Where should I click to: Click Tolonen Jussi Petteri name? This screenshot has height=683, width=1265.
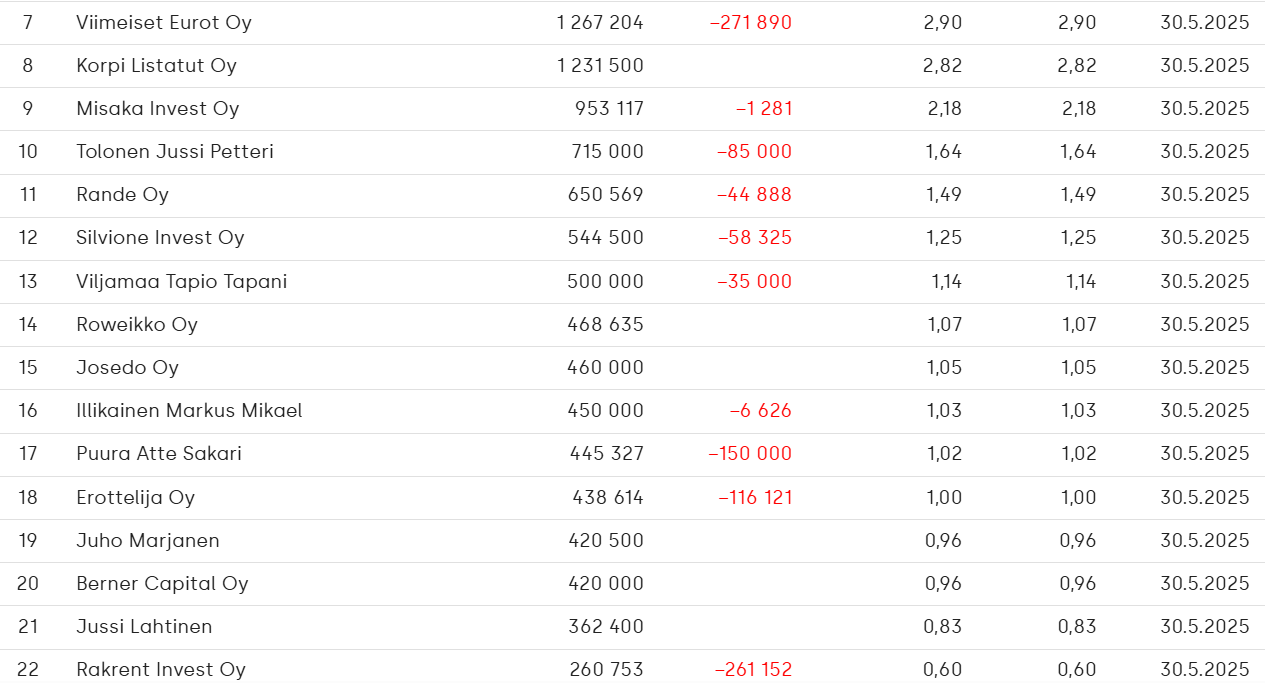(175, 151)
